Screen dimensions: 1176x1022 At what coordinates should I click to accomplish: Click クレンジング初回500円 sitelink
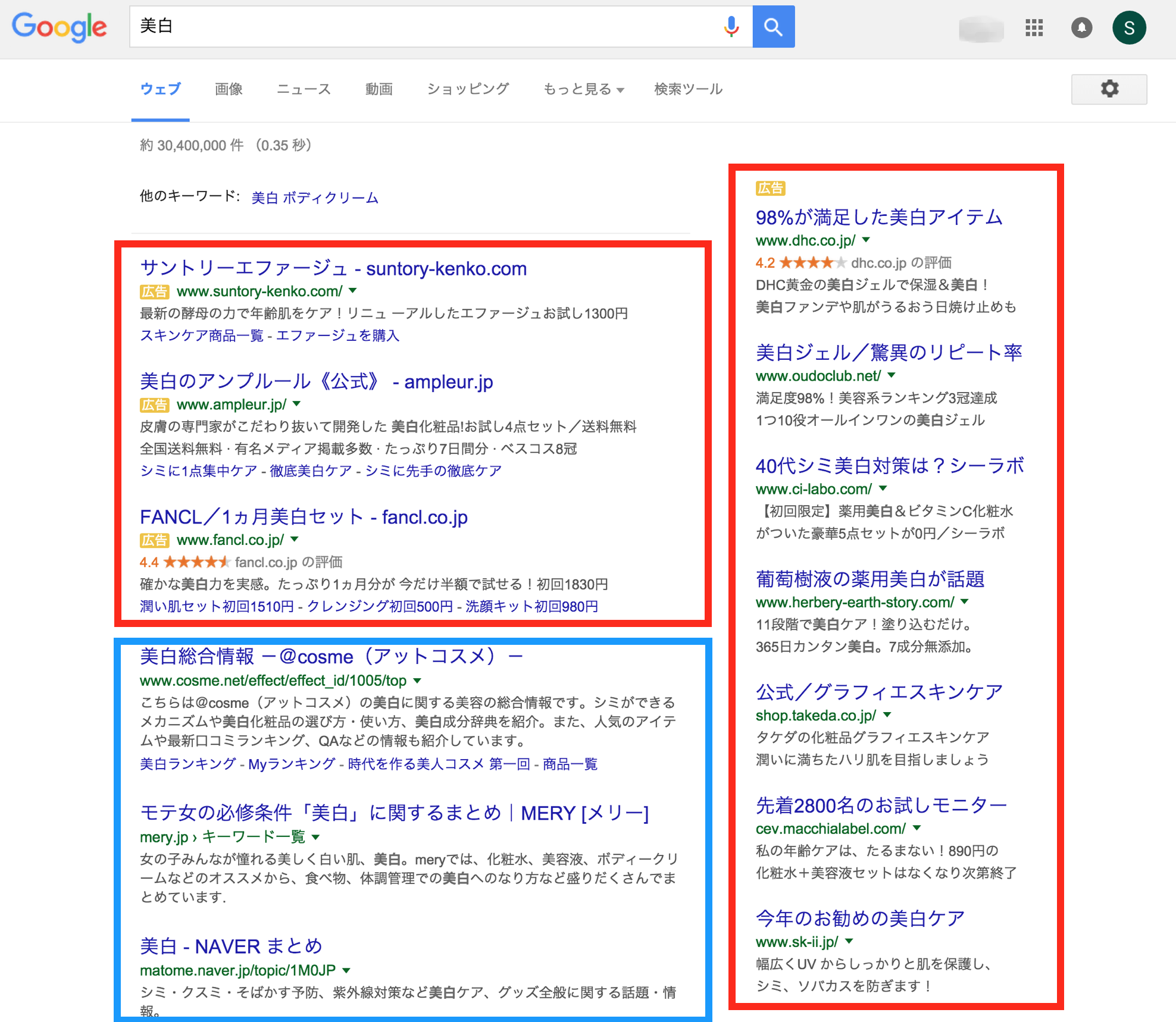point(380,606)
